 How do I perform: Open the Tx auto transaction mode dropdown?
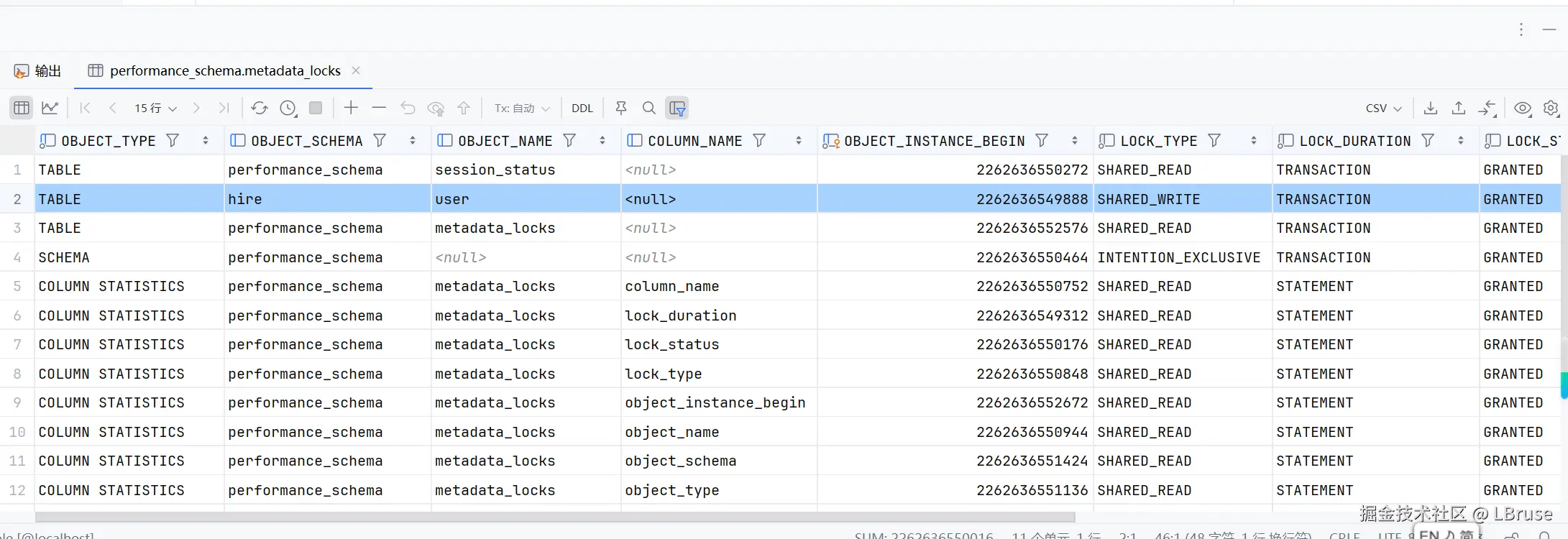[522, 108]
